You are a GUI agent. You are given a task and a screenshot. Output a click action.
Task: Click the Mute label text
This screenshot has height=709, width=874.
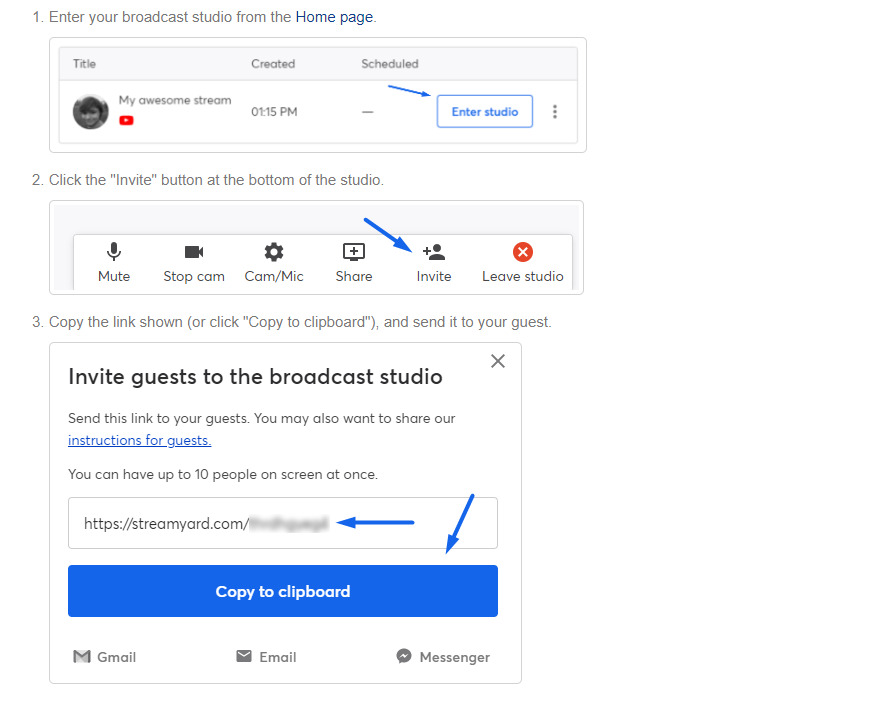coord(114,276)
